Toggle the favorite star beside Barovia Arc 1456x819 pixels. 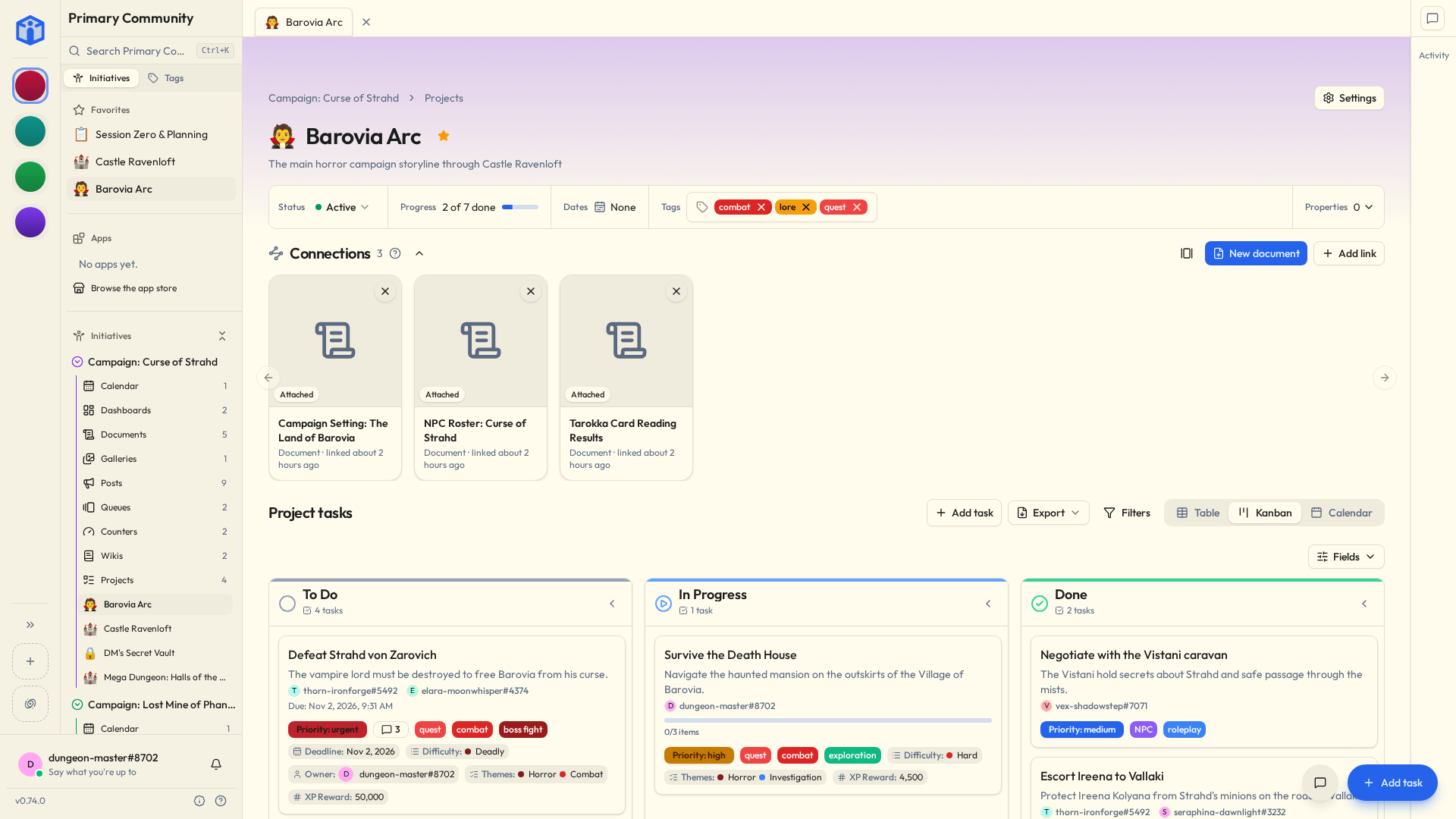[444, 136]
